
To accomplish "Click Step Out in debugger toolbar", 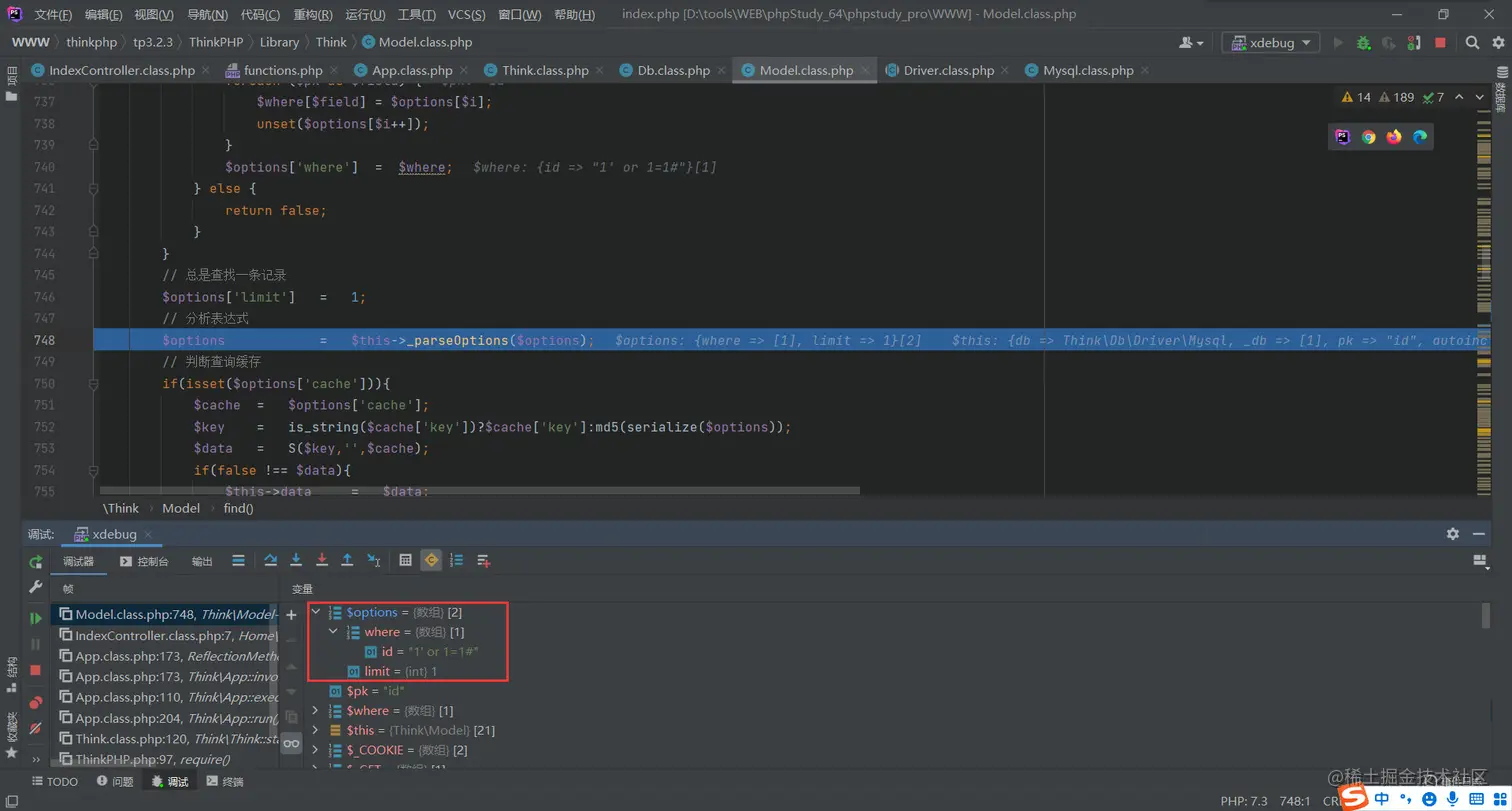I will point(347,561).
